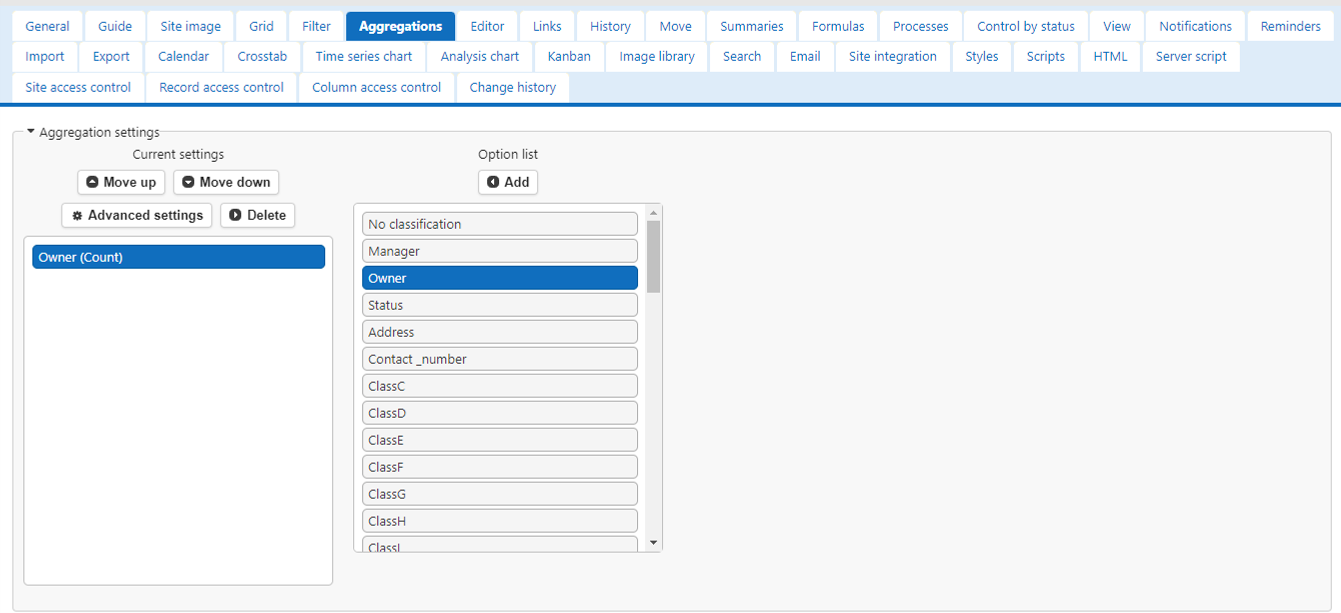Delete the selected aggregation

pyautogui.click(x=257, y=215)
